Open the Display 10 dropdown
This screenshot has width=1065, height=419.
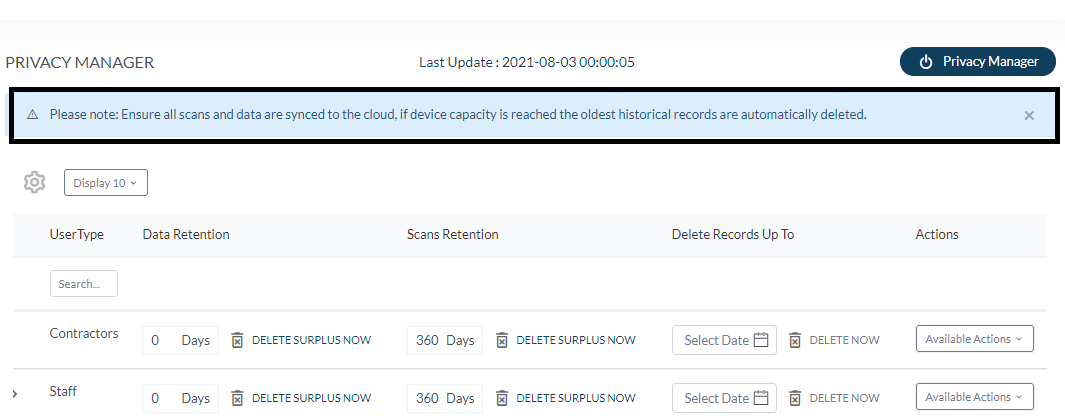(x=106, y=183)
